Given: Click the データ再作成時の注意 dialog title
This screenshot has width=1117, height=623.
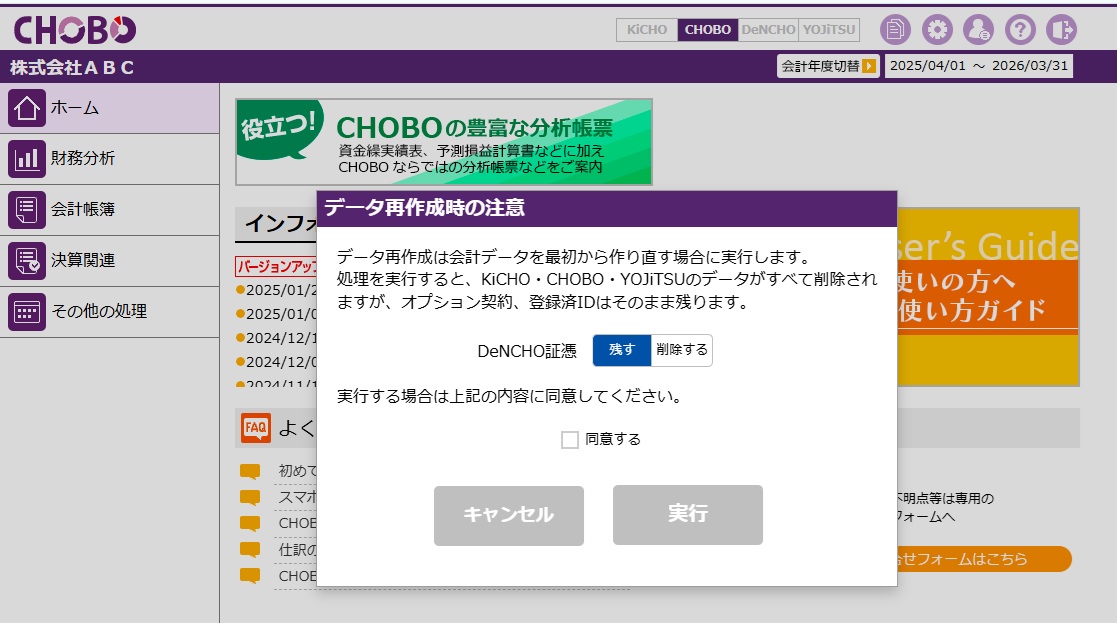Looking at the screenshot, I should (x=425, y=208).
